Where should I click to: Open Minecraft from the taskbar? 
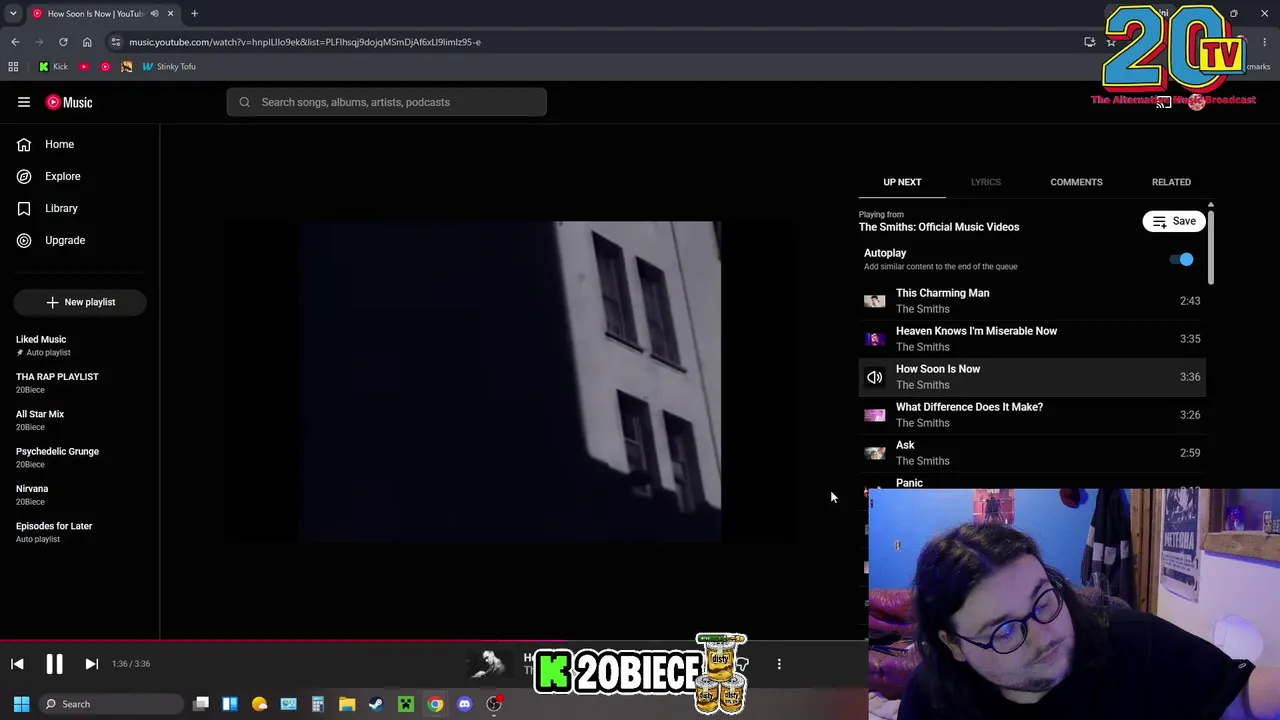click(x=406, y=704)
